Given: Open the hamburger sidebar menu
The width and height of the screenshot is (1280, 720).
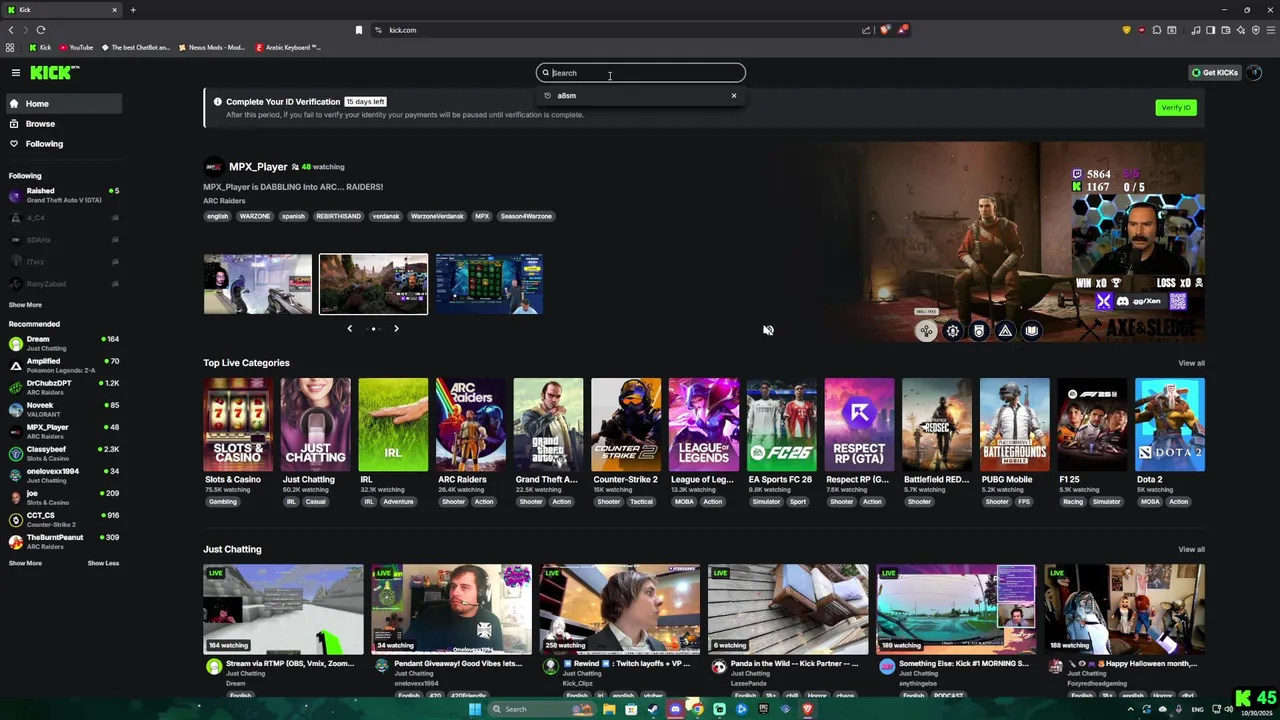Looking at the screenshot, I should click(x=16, y=72).
